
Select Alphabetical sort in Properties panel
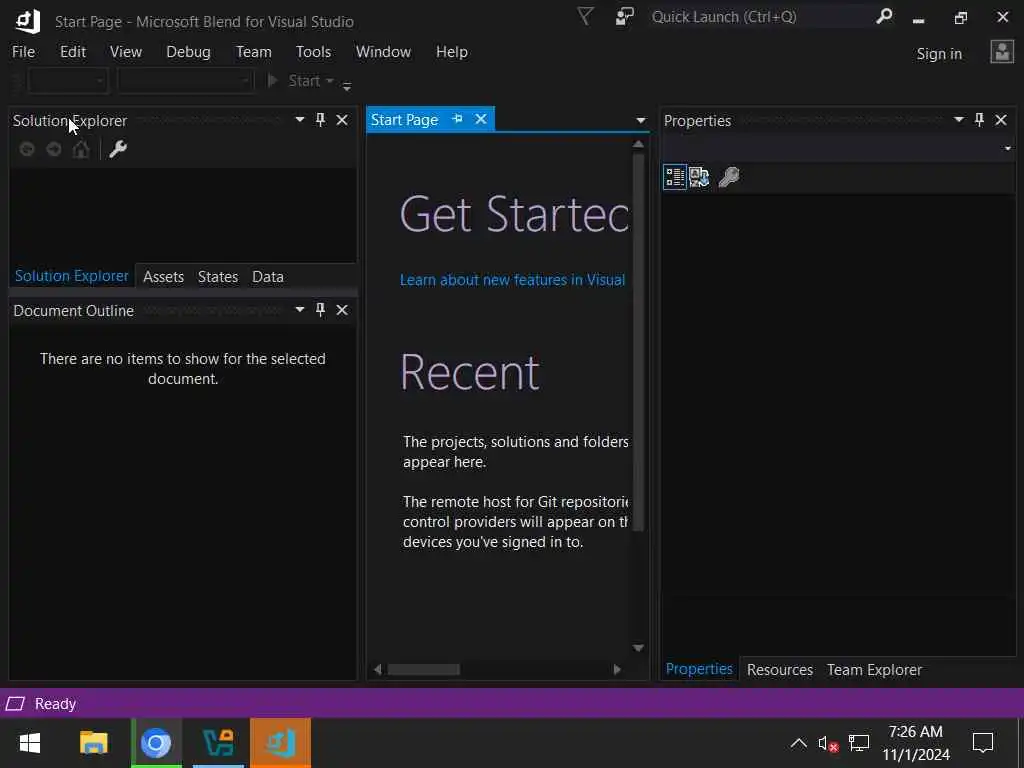pyautogui.click(x=699, y=177)
